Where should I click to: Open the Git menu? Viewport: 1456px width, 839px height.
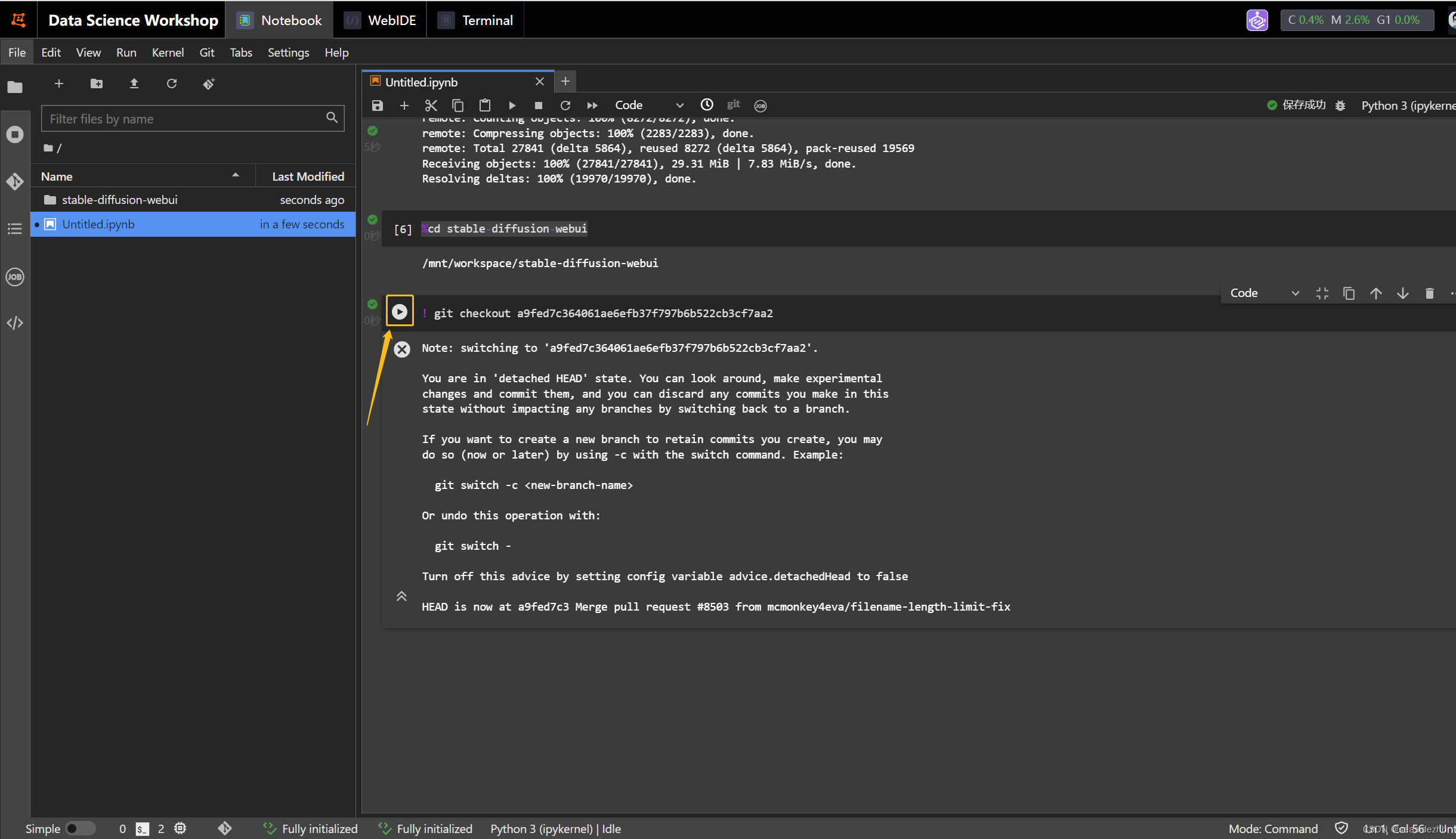206,52
